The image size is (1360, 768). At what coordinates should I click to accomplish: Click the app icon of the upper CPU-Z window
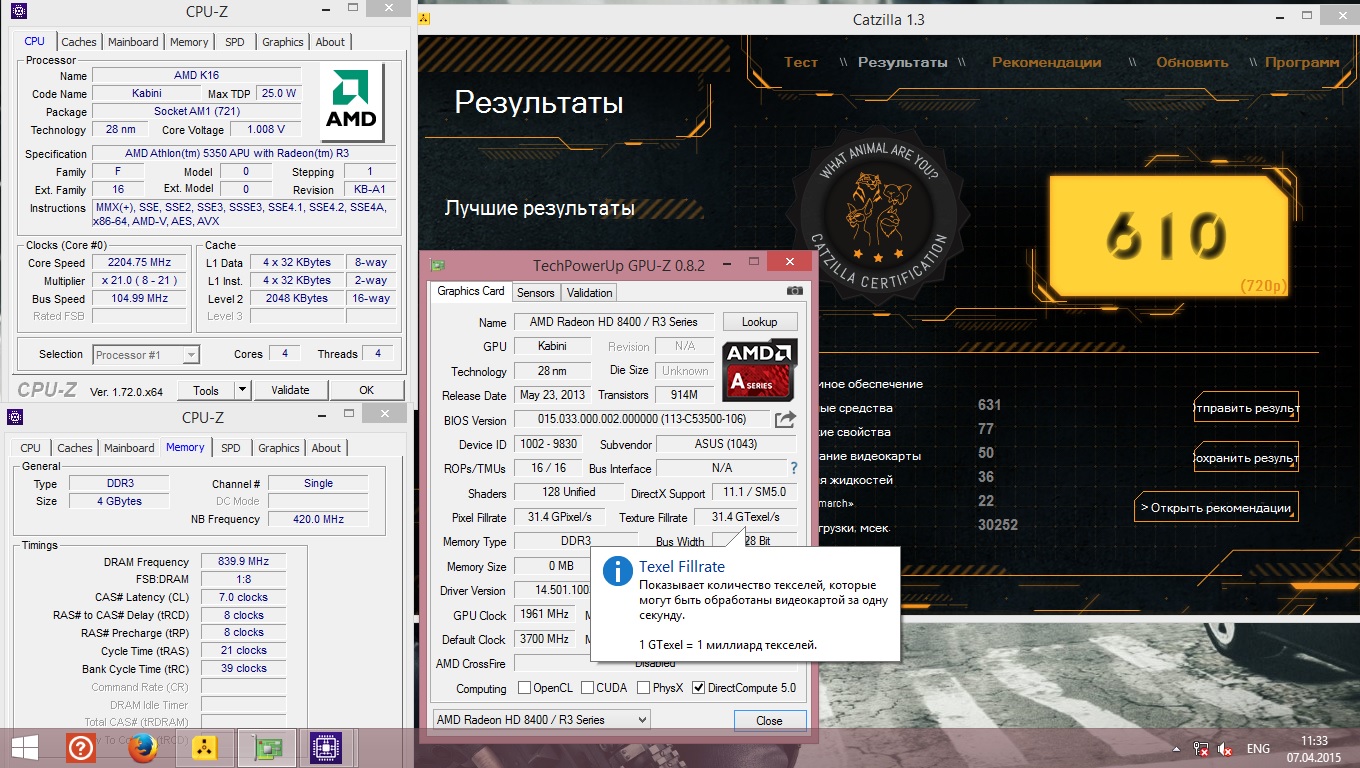pos(19,12)
